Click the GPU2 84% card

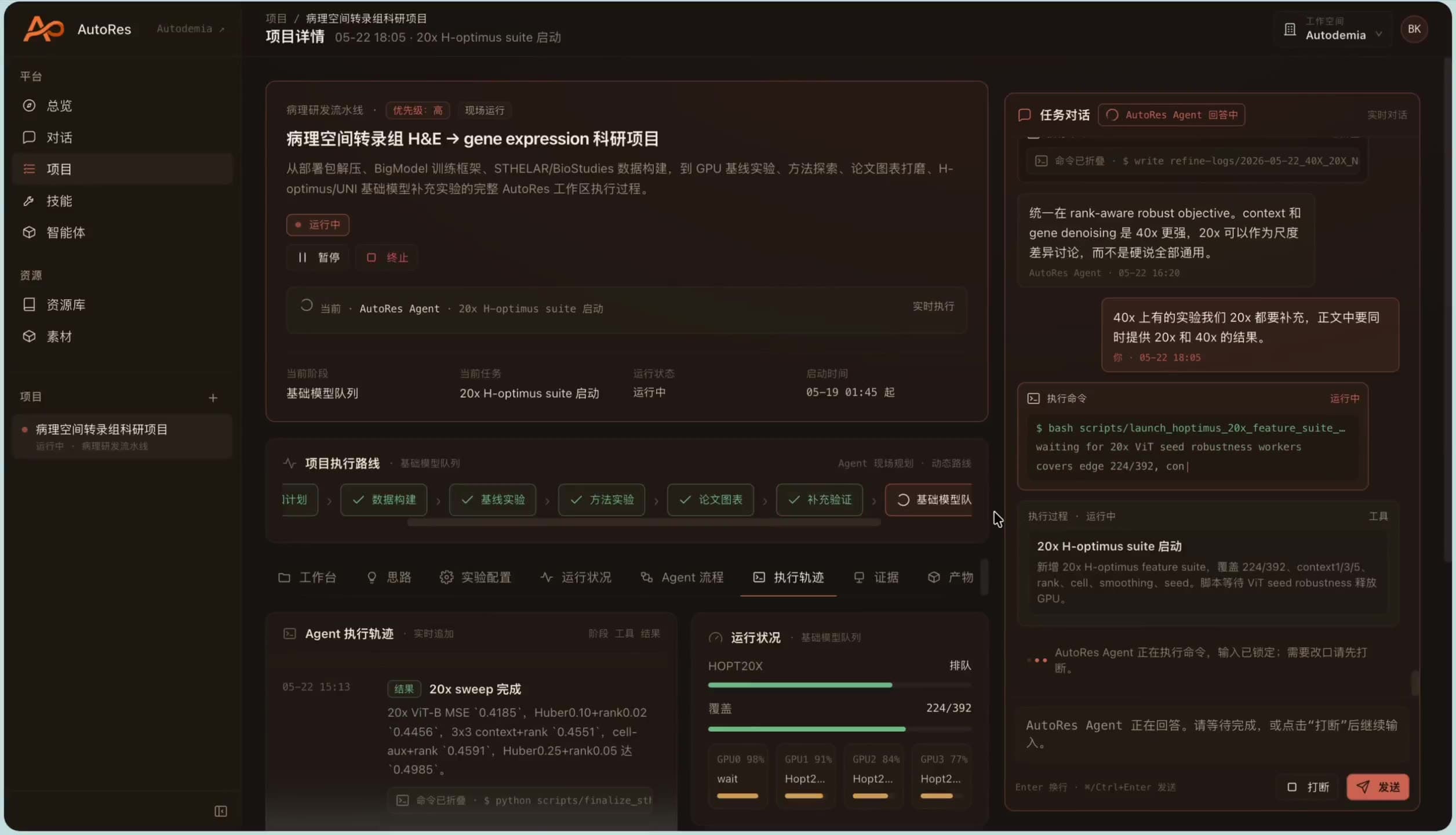(x=873, y=776)
